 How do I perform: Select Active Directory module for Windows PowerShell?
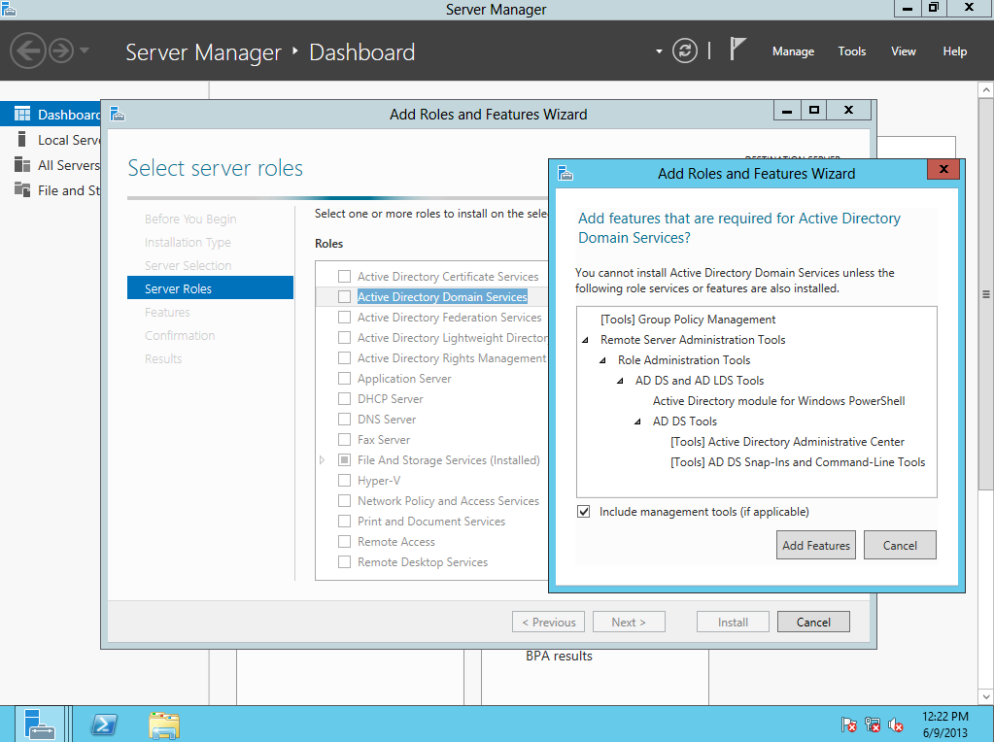[778, 401]
